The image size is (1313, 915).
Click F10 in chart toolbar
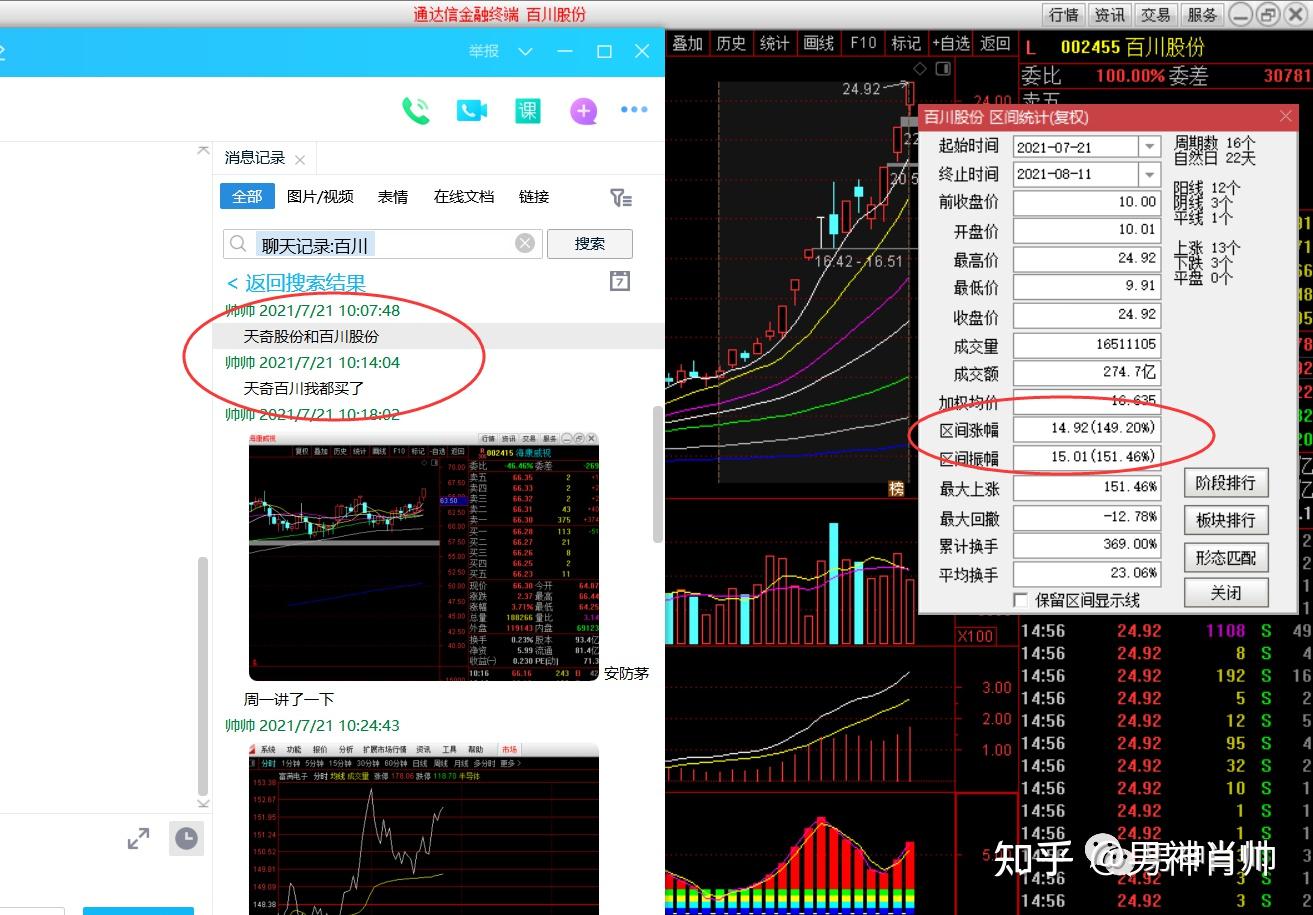(x=863, y=43)
